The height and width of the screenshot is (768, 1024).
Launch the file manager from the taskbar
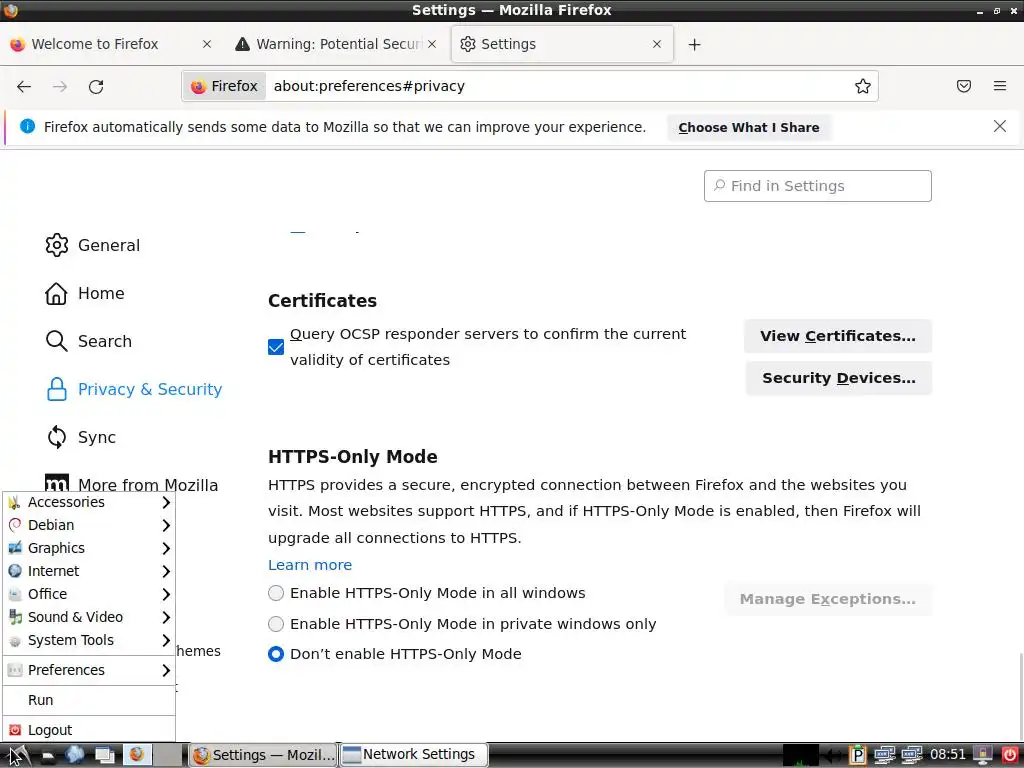point(48,755)
